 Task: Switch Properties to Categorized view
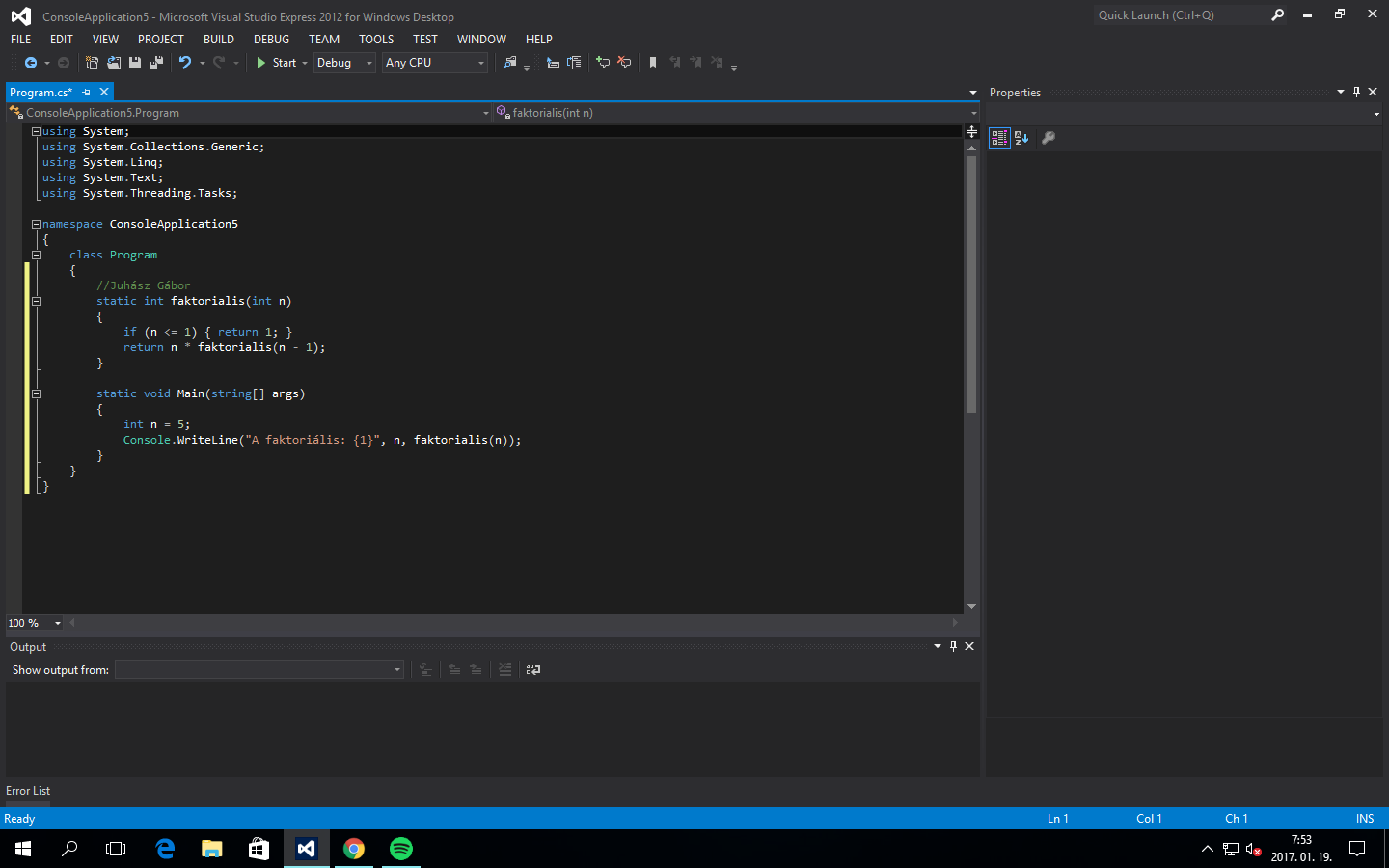999,138
